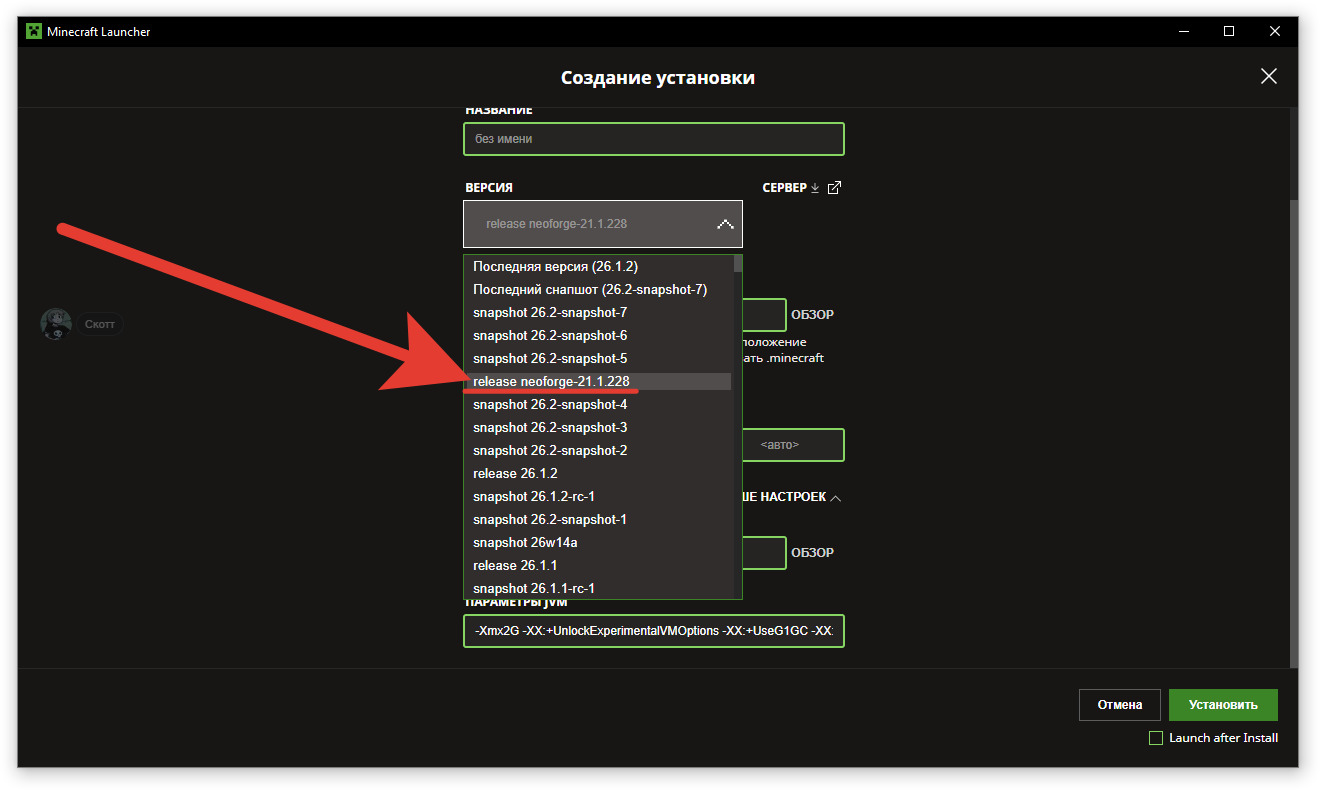Select "release 26.1.2" option
The width and height of the screenshot is (1320, 790).
pos(598,474)
